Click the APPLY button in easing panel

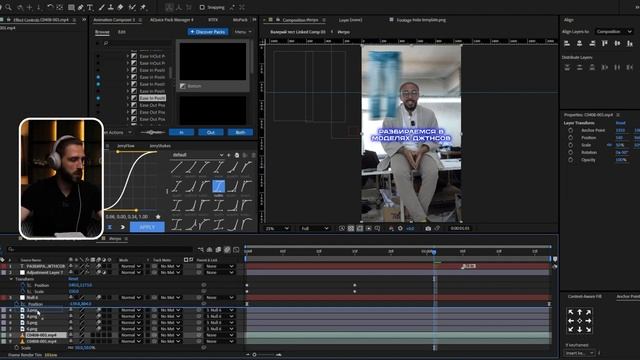(x=147, y=227)
